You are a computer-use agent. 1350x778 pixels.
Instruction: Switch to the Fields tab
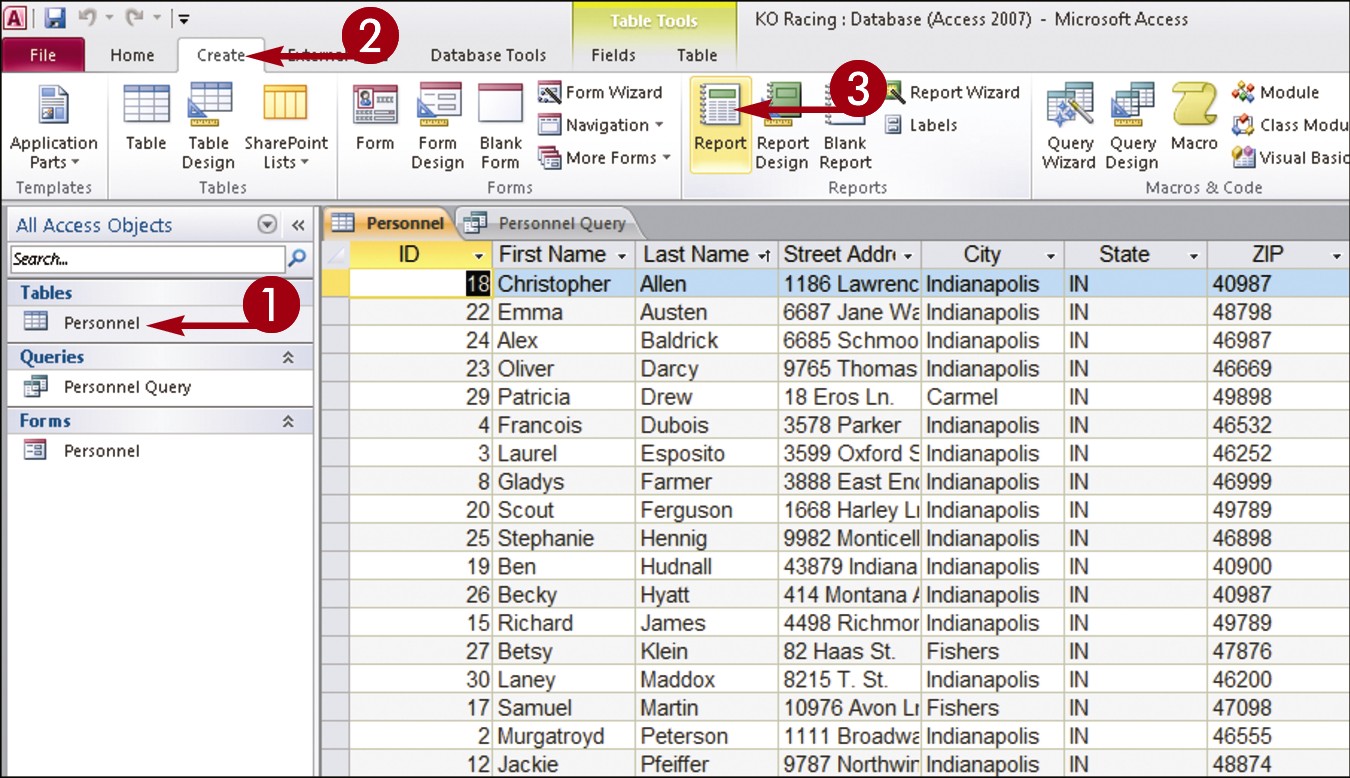613,55
